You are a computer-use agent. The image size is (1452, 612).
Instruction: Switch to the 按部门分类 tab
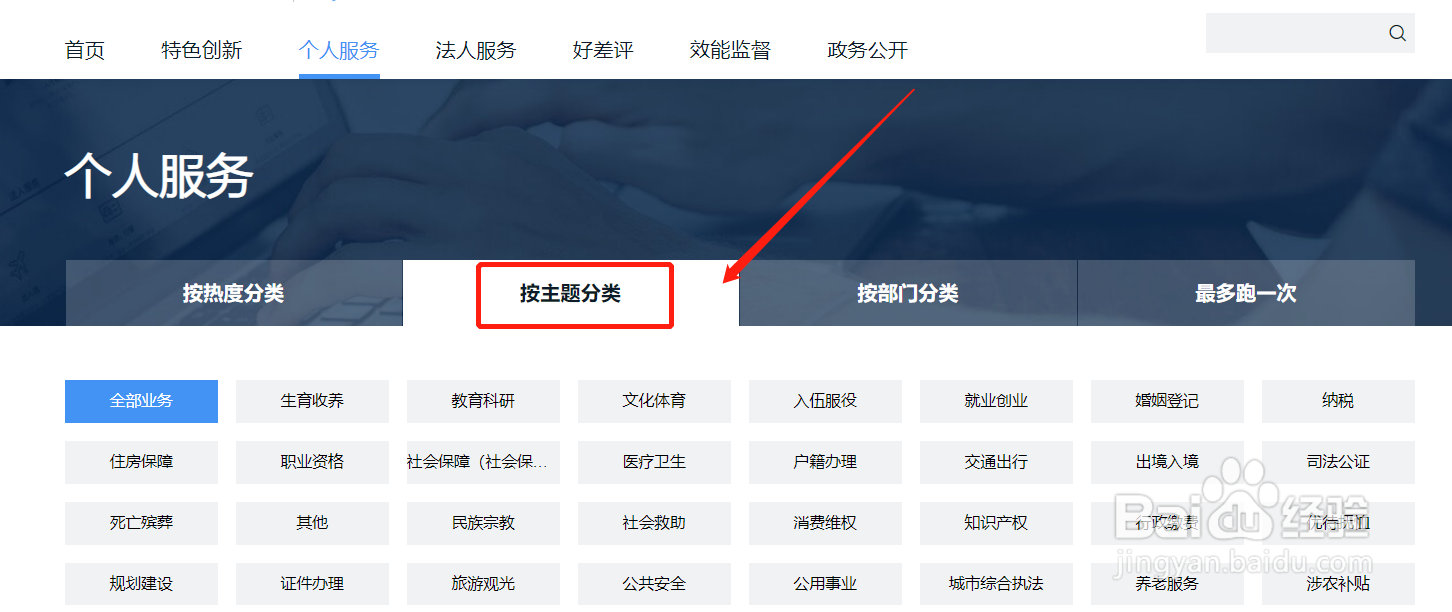908,293
